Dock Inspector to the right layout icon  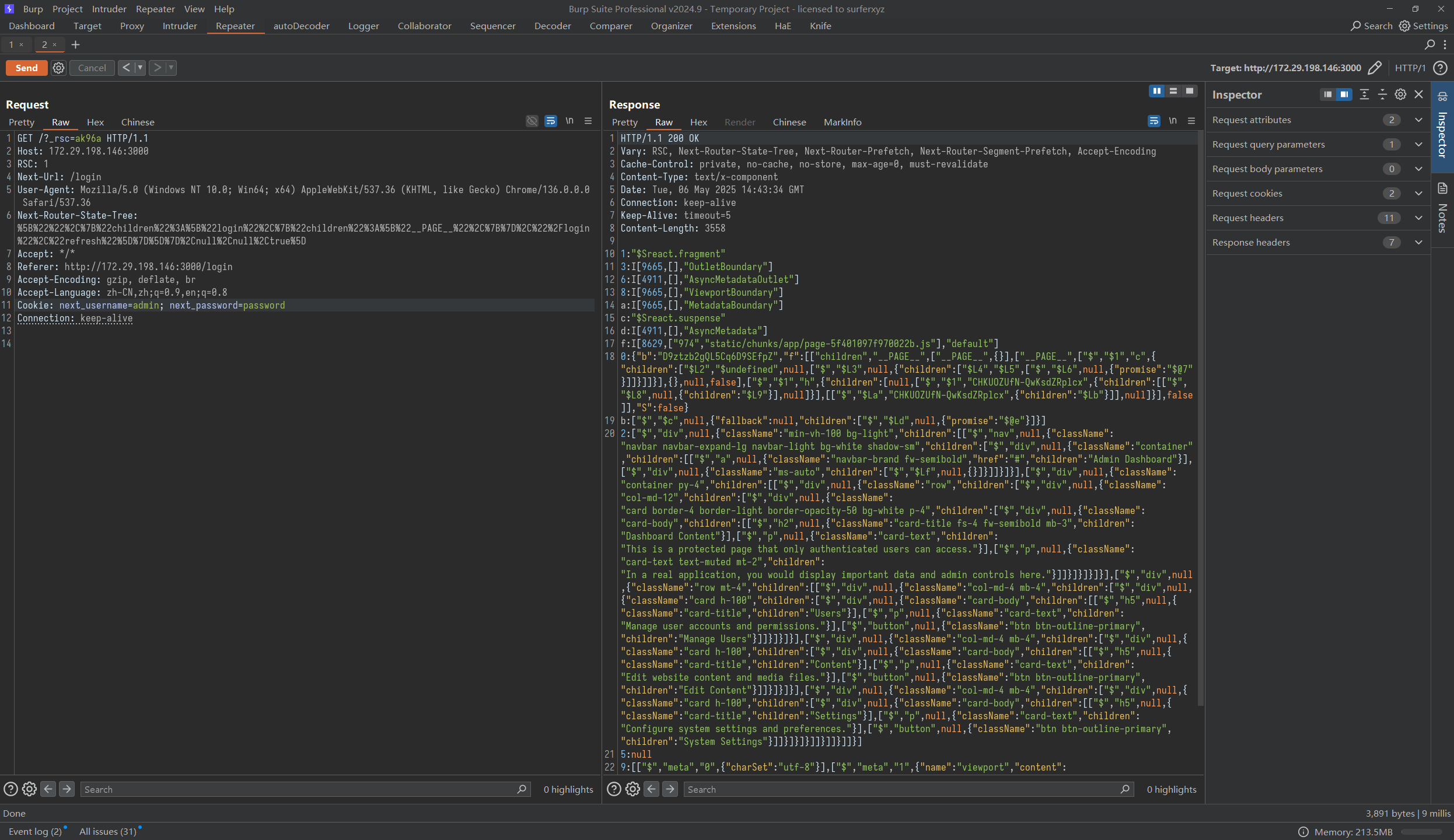pos(1344,94)
